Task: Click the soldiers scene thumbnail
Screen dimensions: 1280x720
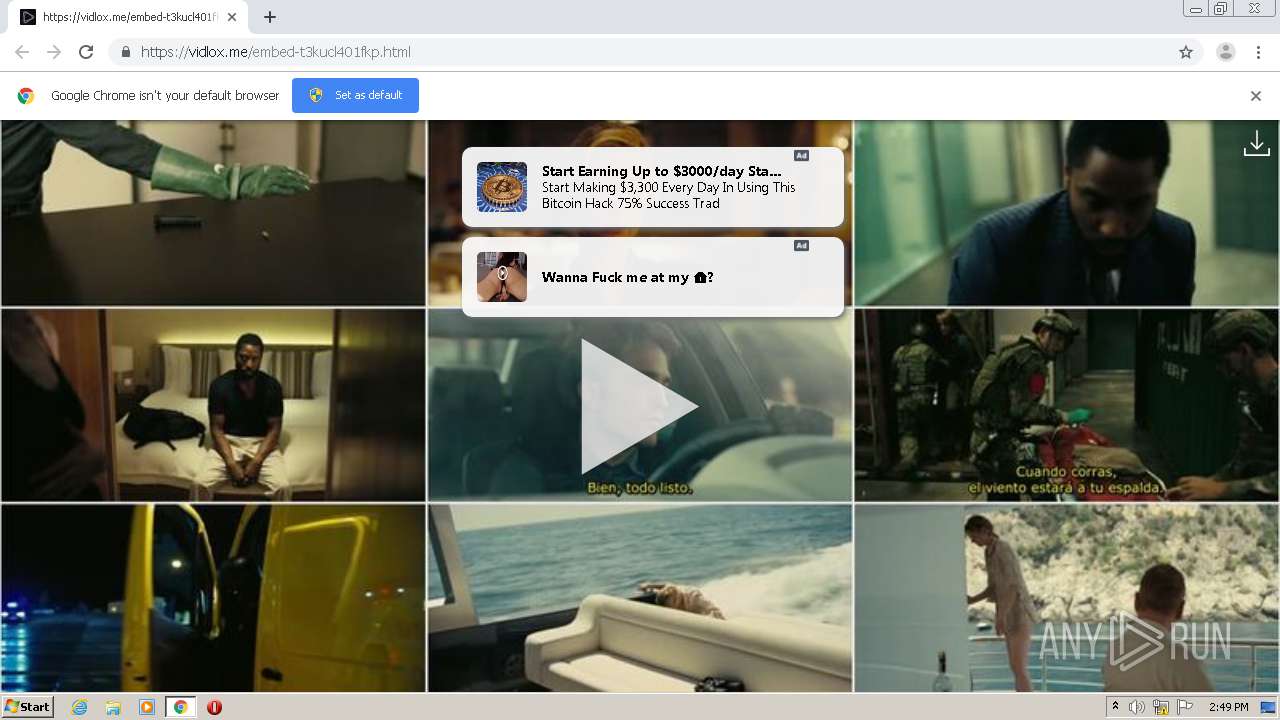Action: (x=1066, y=405)
